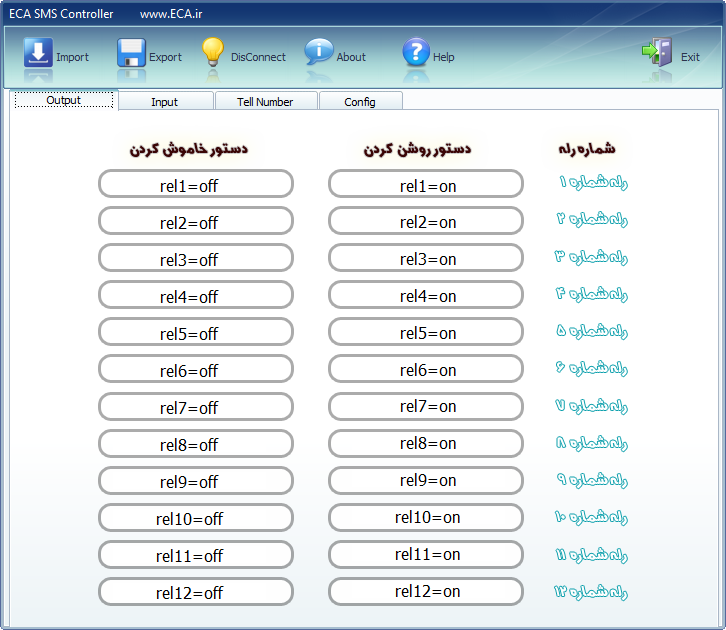Click the About info bubble icon
The image size is (726, 630).
pos(319,51)
